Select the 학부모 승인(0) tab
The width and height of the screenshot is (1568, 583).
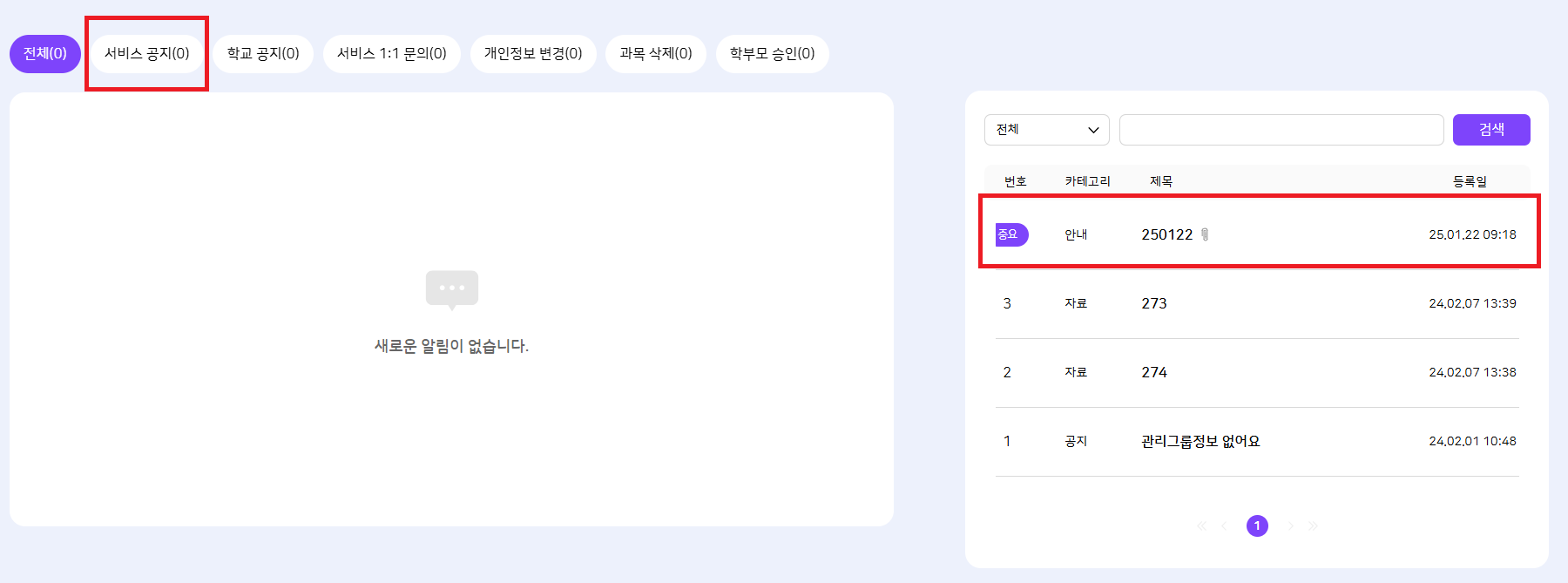(x=773, y=54)
